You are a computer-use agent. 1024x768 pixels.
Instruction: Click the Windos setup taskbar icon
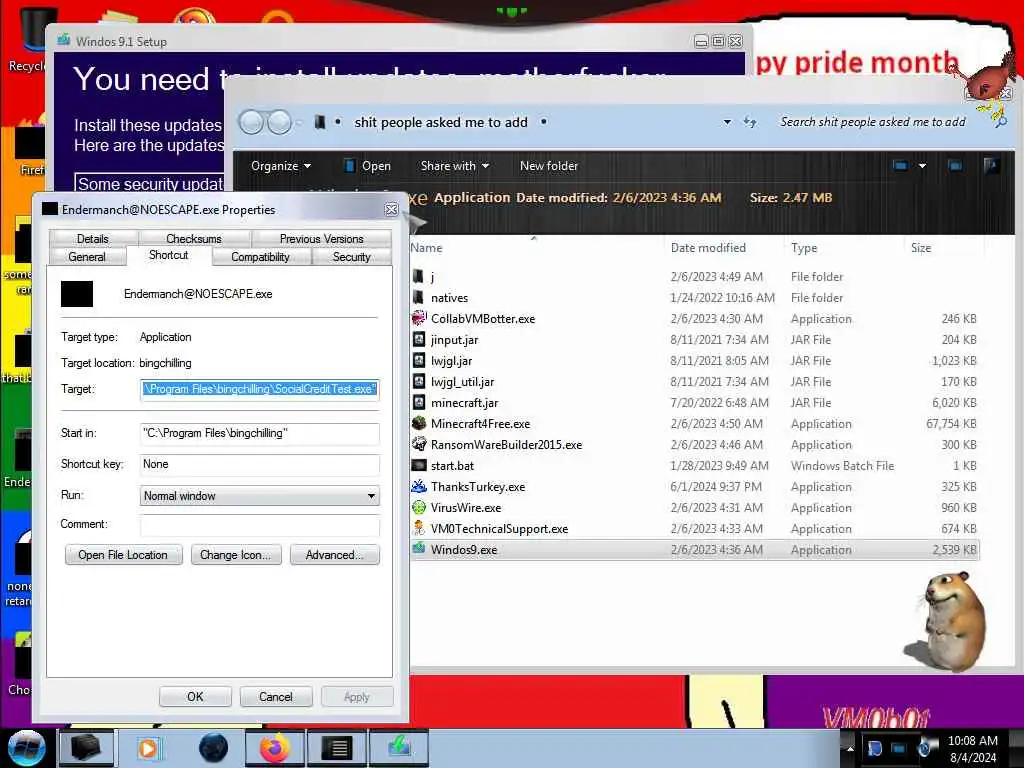(x=400, y=748)
